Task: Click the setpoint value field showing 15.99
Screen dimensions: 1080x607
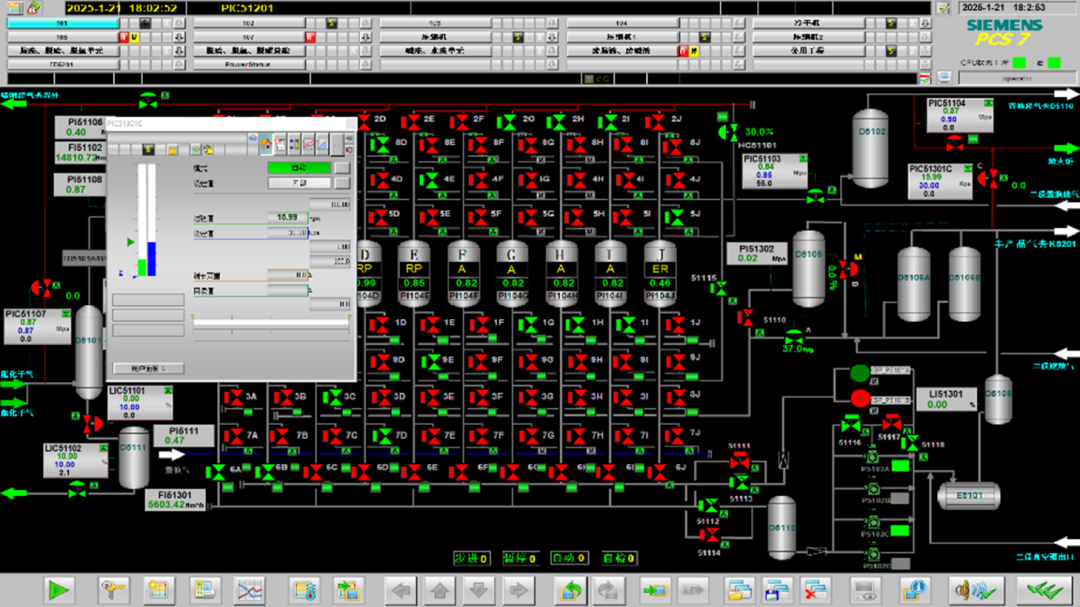Action: click(x=287, y=217)
